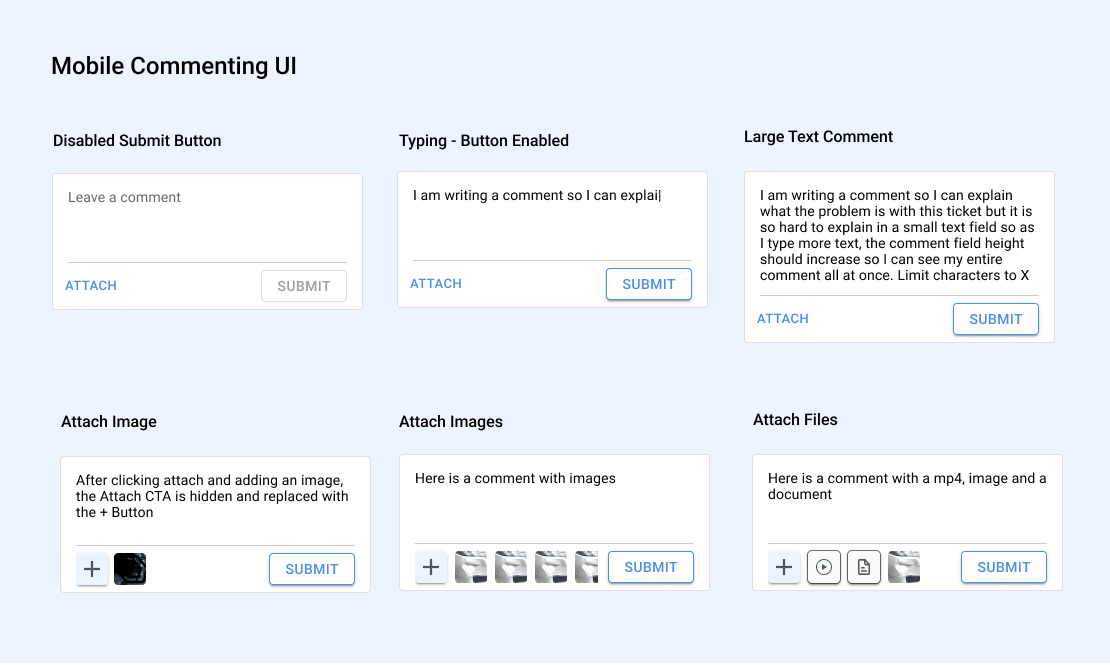Click the plus button in Attach Files card

[784, 567]
